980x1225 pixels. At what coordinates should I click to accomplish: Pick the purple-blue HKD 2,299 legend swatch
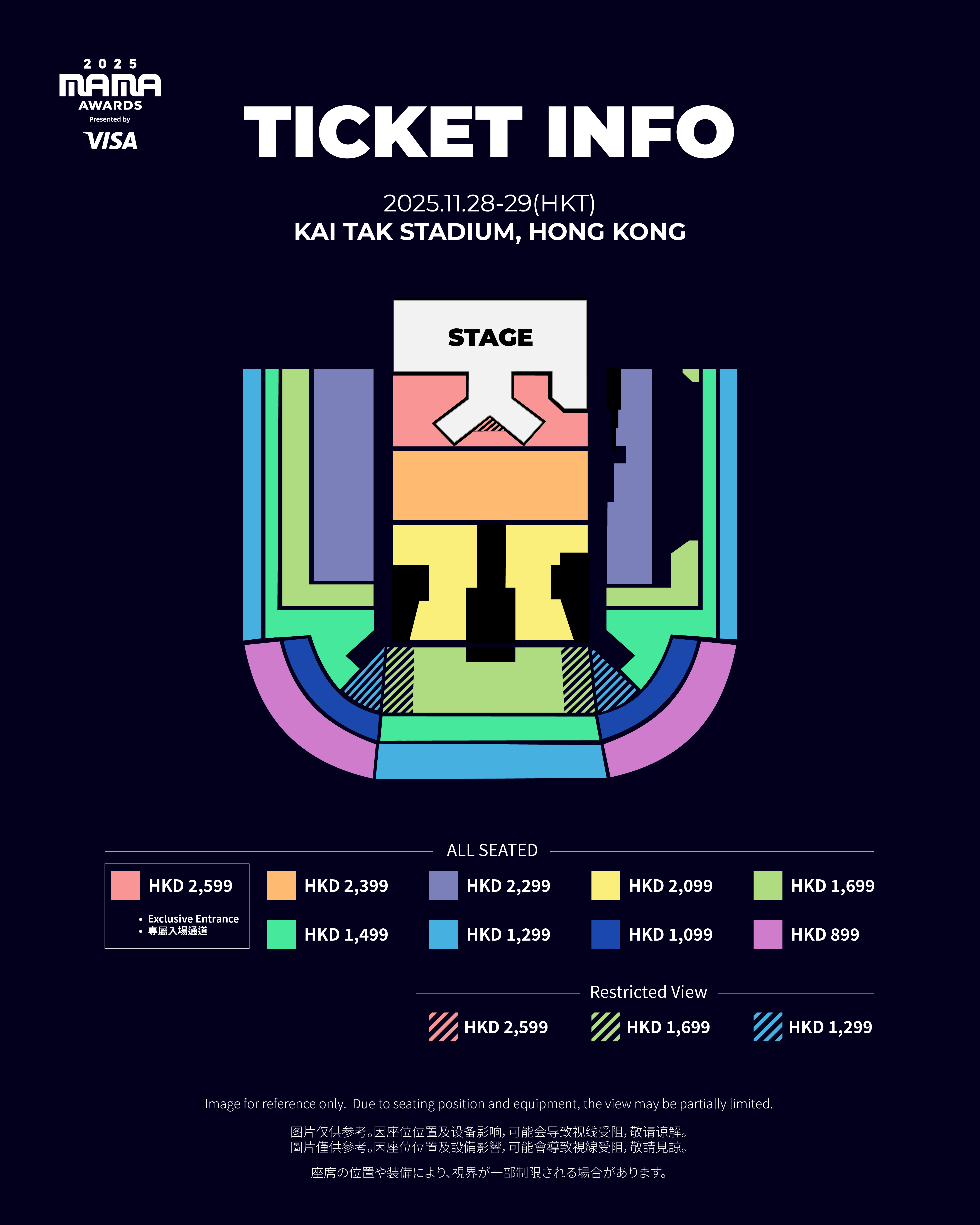443,885
